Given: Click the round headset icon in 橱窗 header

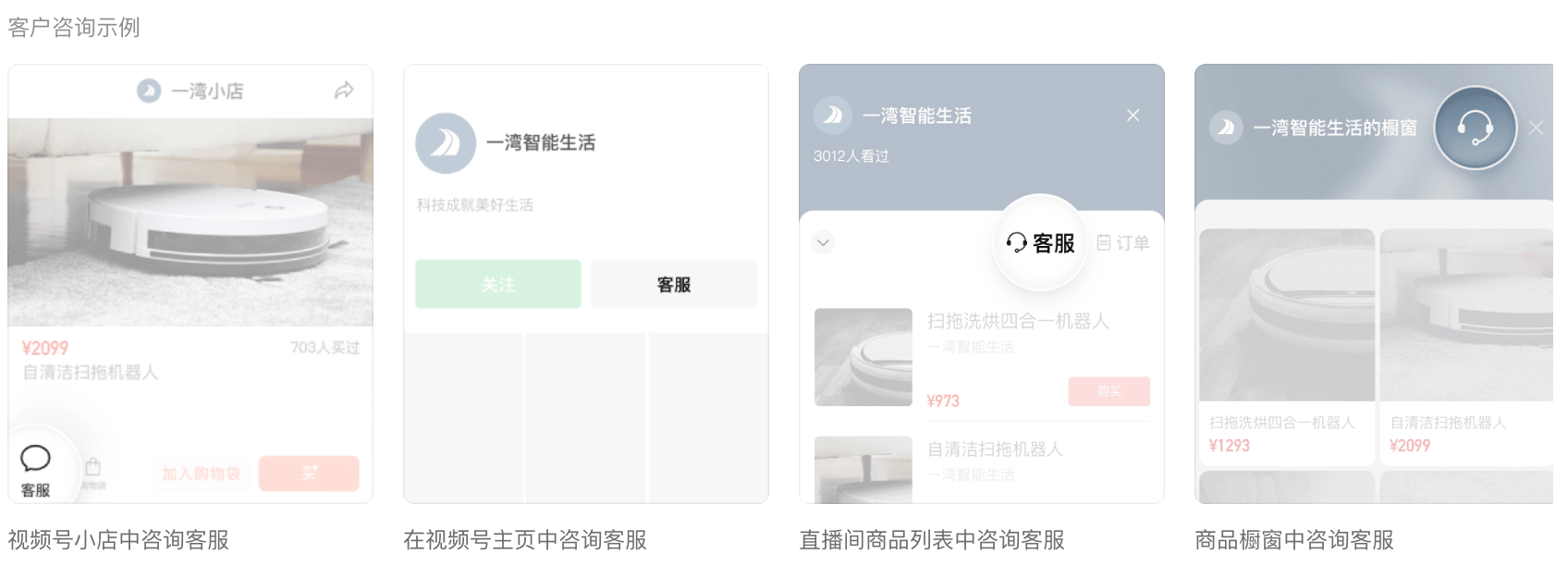Looking at the screenshot, I should pos(1475,128).
